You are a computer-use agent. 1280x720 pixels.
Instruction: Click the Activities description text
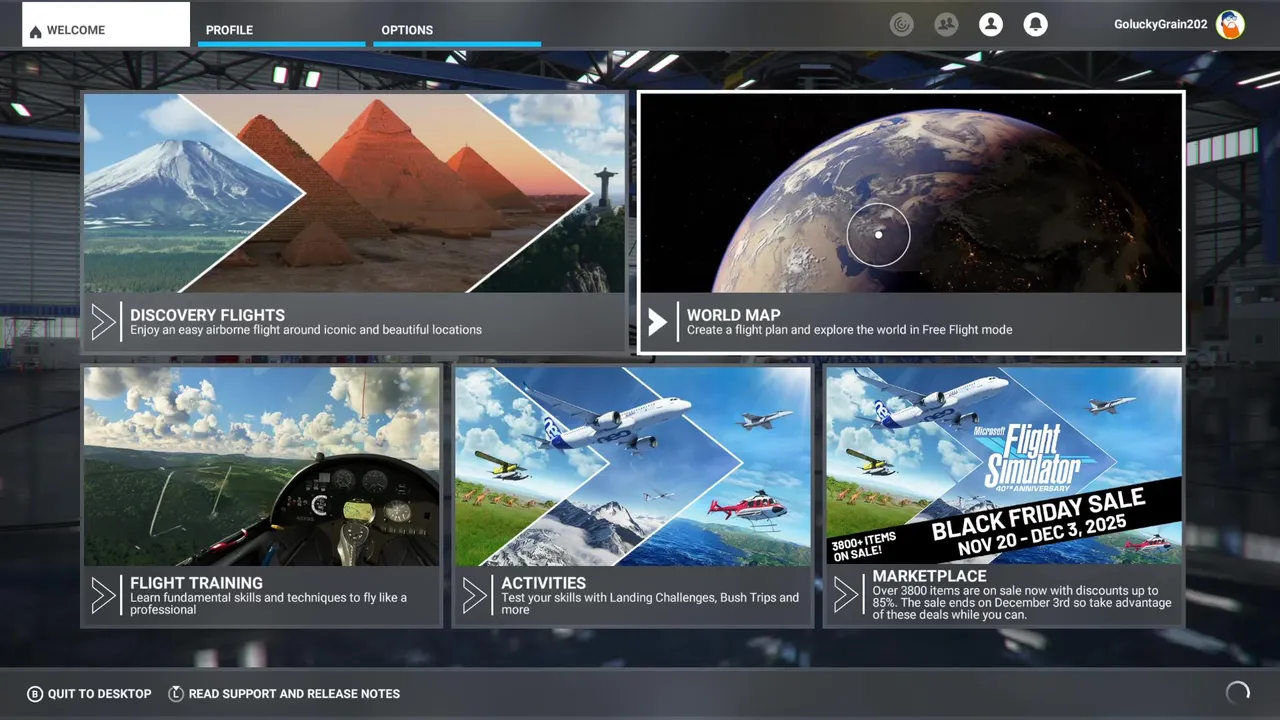coord(650,604)
